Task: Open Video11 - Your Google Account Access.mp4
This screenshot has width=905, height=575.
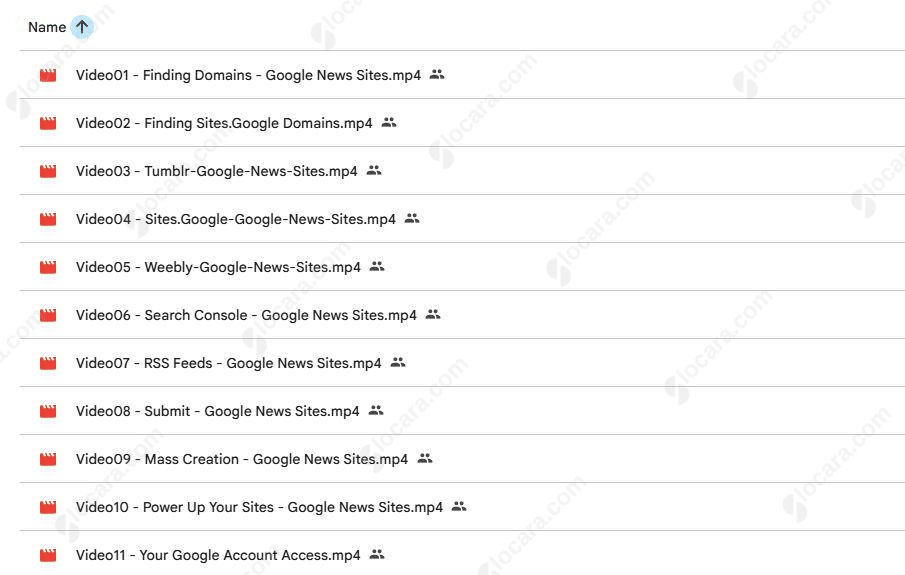Action: click(x=218, y=555)
